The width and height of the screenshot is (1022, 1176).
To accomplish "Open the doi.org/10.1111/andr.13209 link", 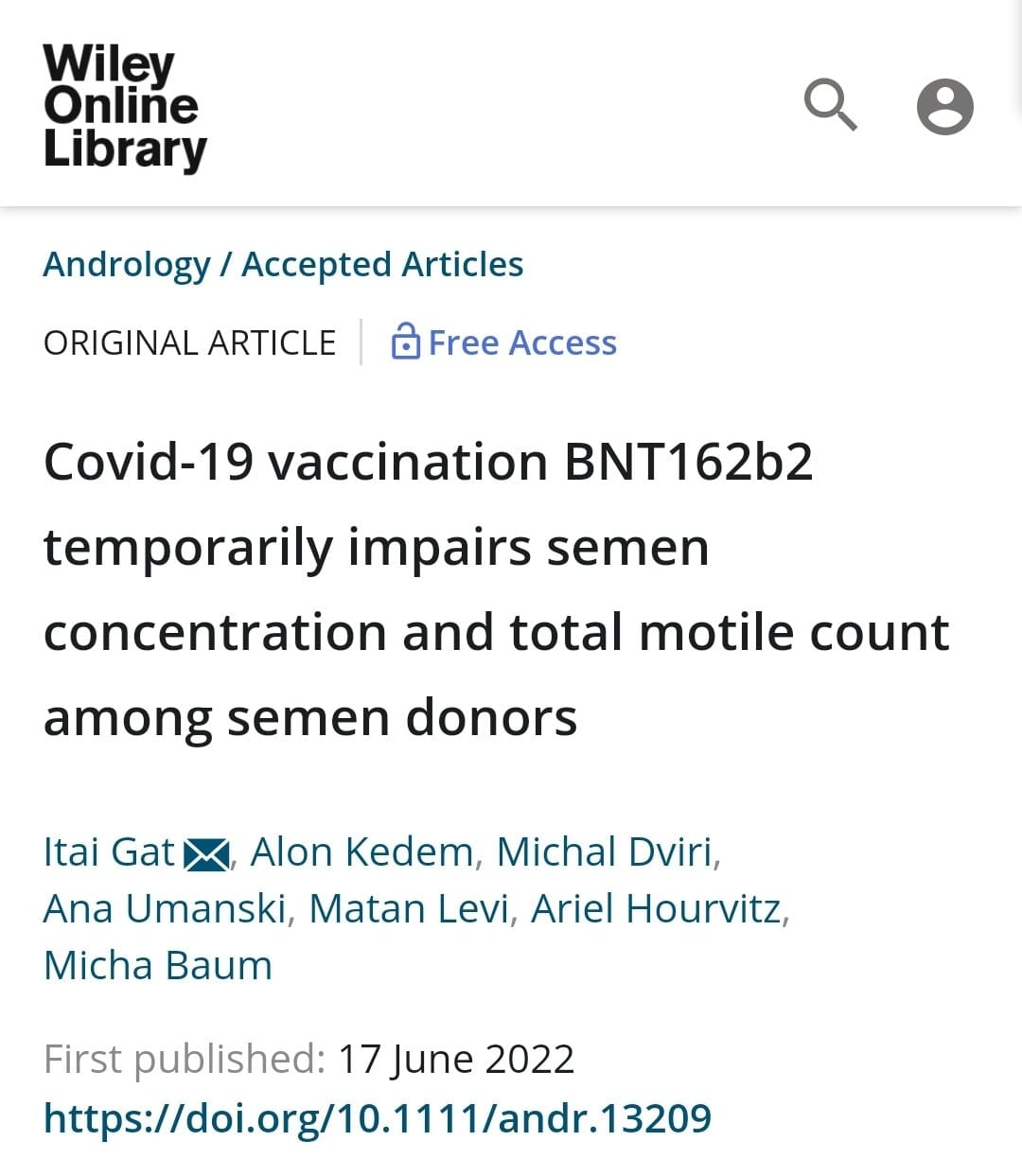I will tap(377, 1118).
